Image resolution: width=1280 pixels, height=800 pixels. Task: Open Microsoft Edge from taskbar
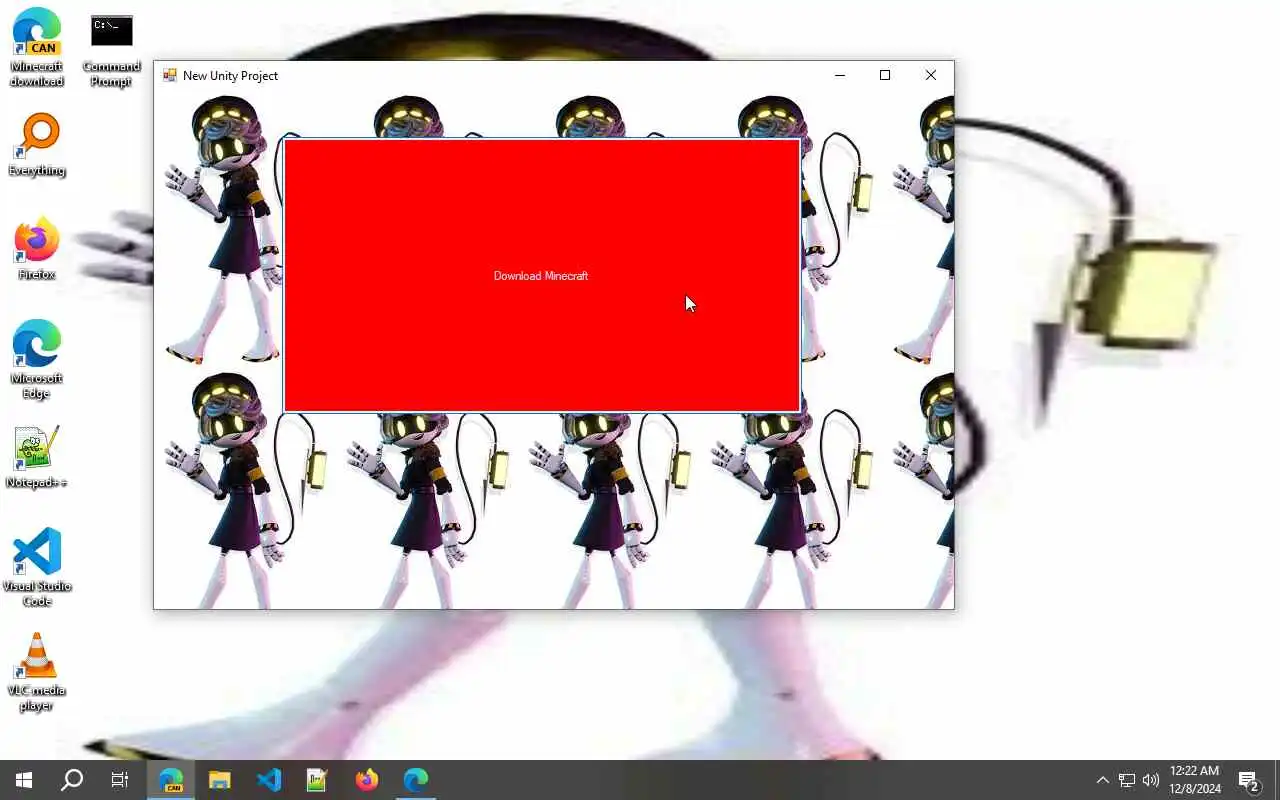(x=416, y=780)
